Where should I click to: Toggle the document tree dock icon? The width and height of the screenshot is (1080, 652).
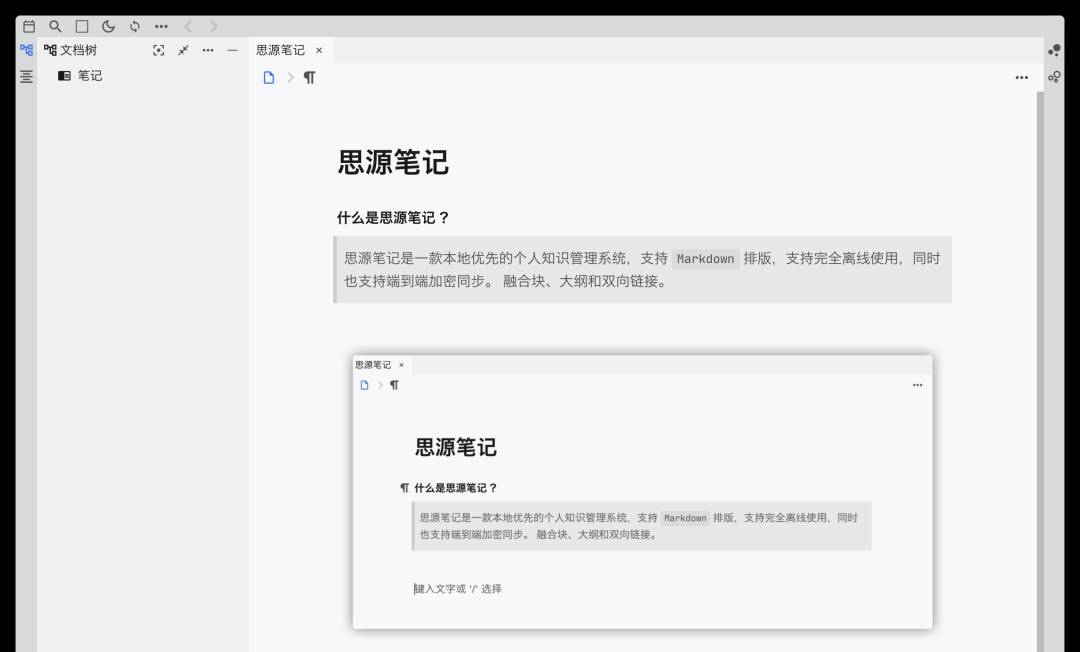[x=26, y=50]
